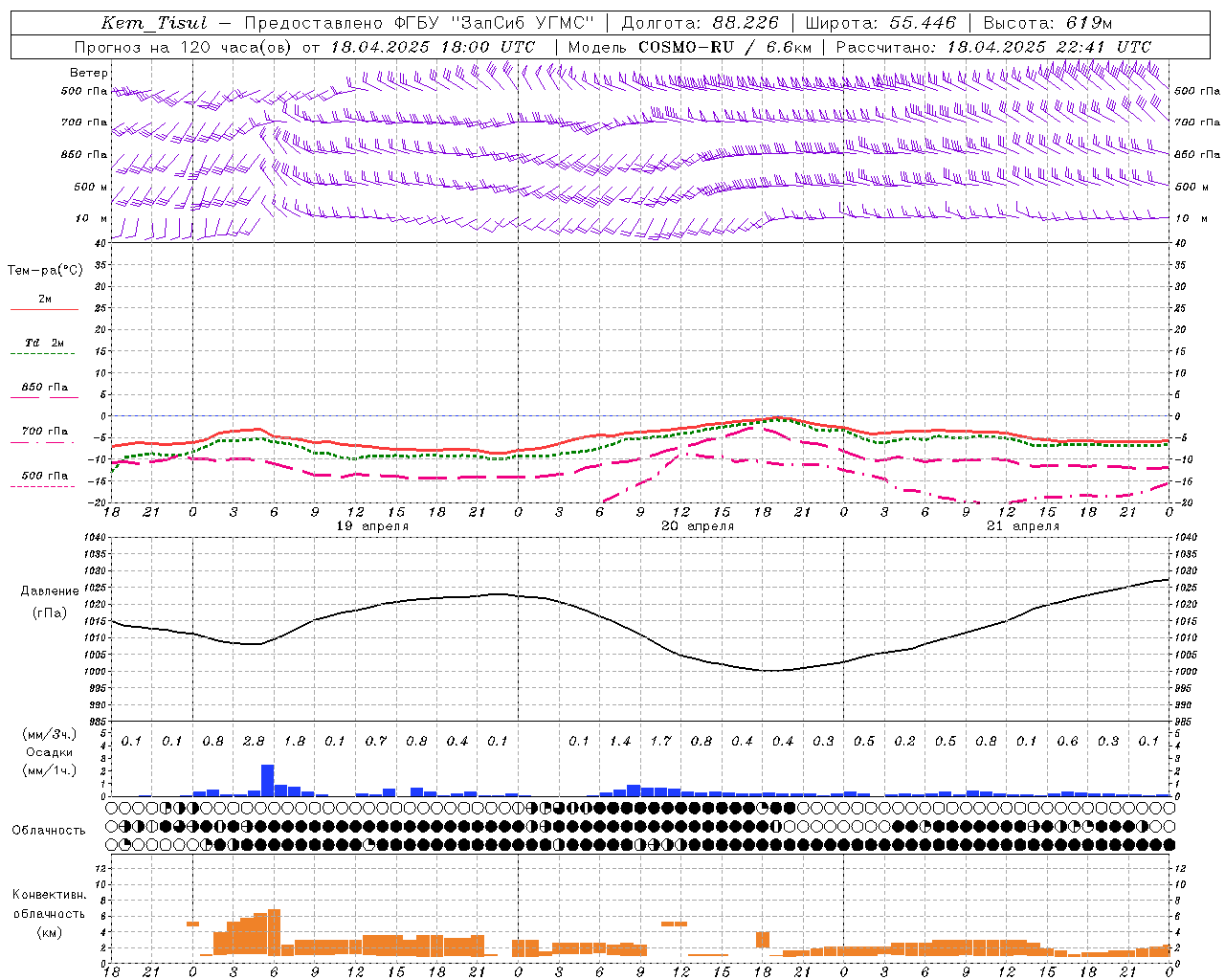Click the 500 гПа dash-dot legend line under temperature
Screen dimensions: 1225x980
click(x=42, y=486)
